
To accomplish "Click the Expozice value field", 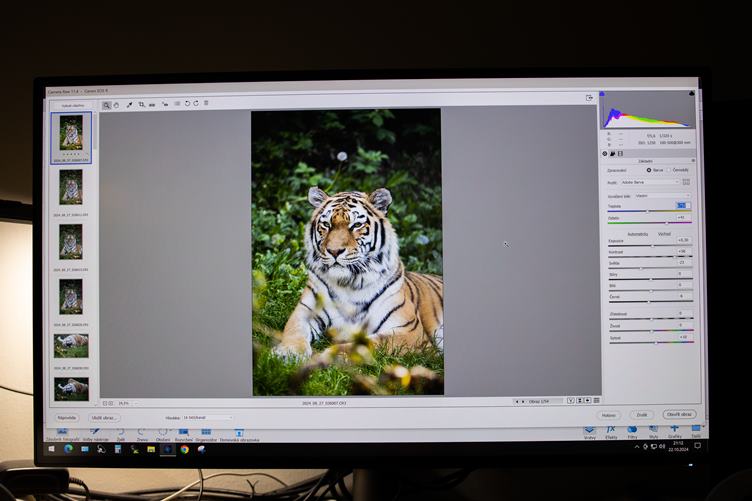I will click(x=683, y=240).
